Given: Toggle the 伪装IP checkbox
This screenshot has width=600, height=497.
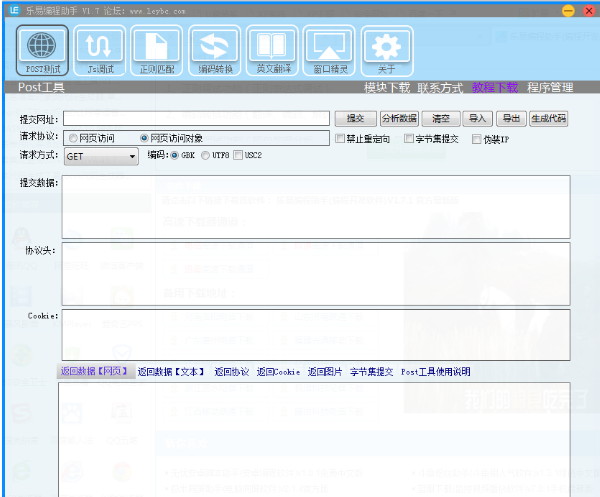Looking at the screenshot, I should click(477, 138).
